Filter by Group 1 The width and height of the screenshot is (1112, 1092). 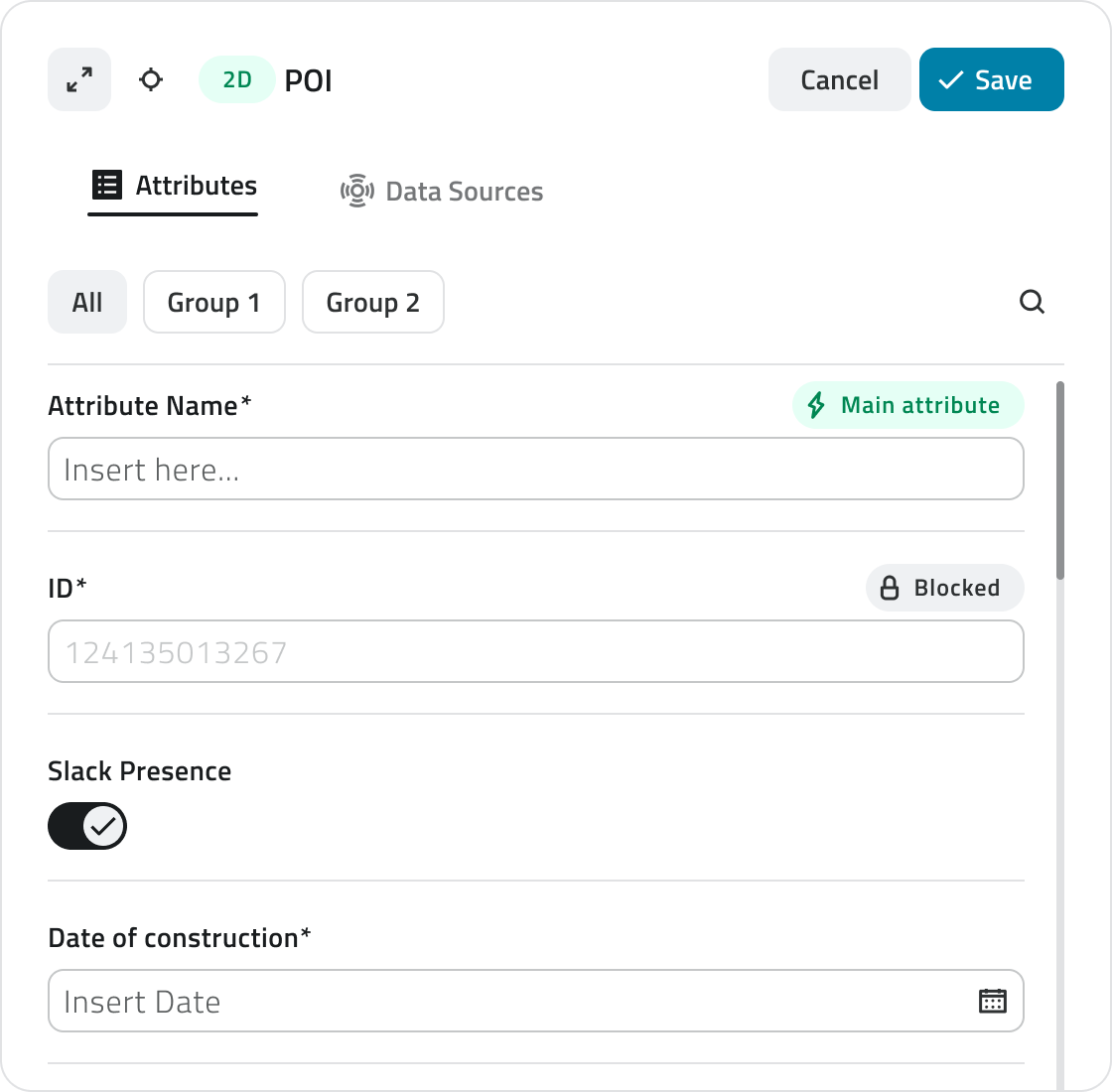coord(214,302)
